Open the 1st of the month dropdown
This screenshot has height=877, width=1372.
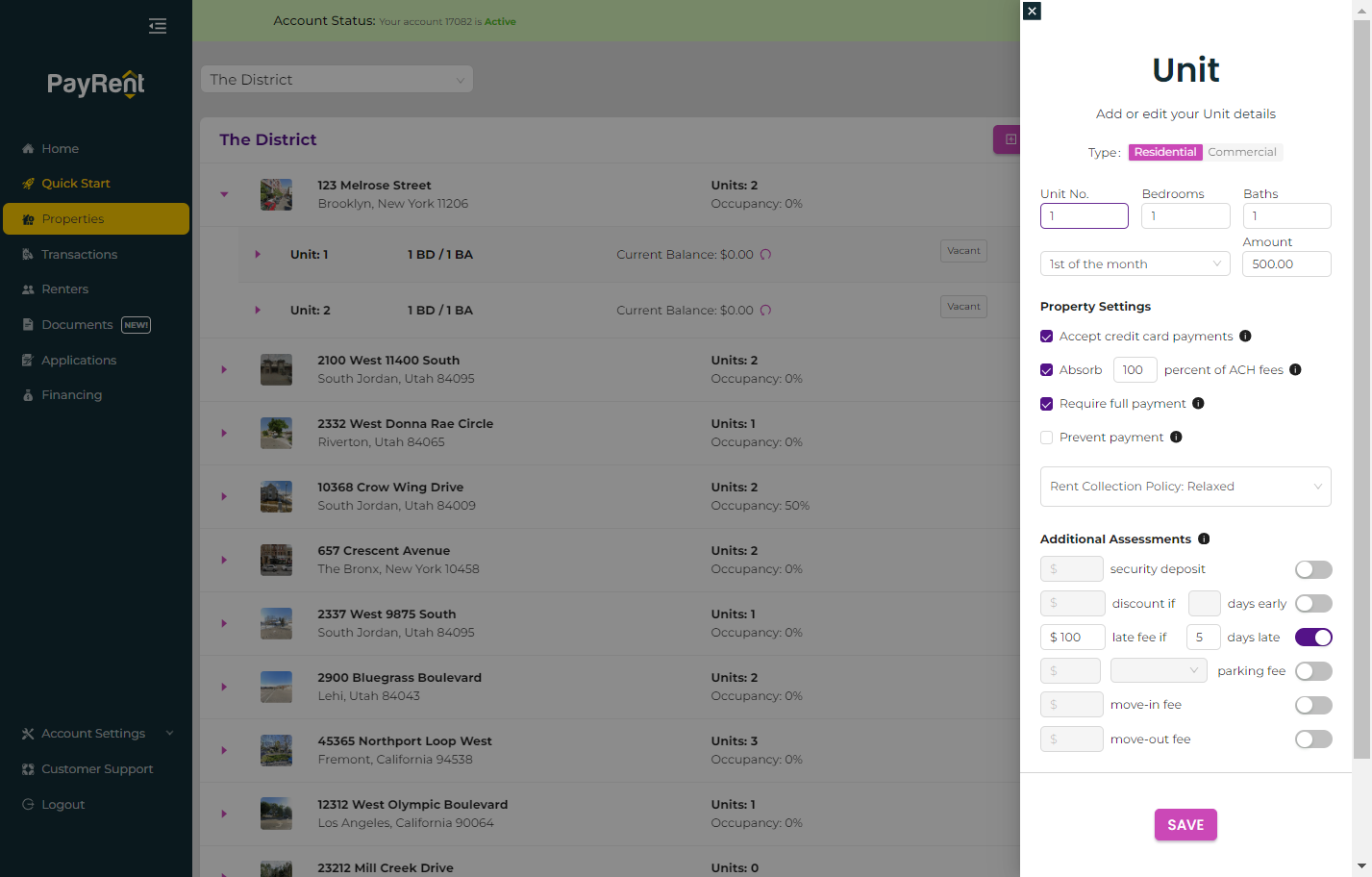(x=1135, y=264)
